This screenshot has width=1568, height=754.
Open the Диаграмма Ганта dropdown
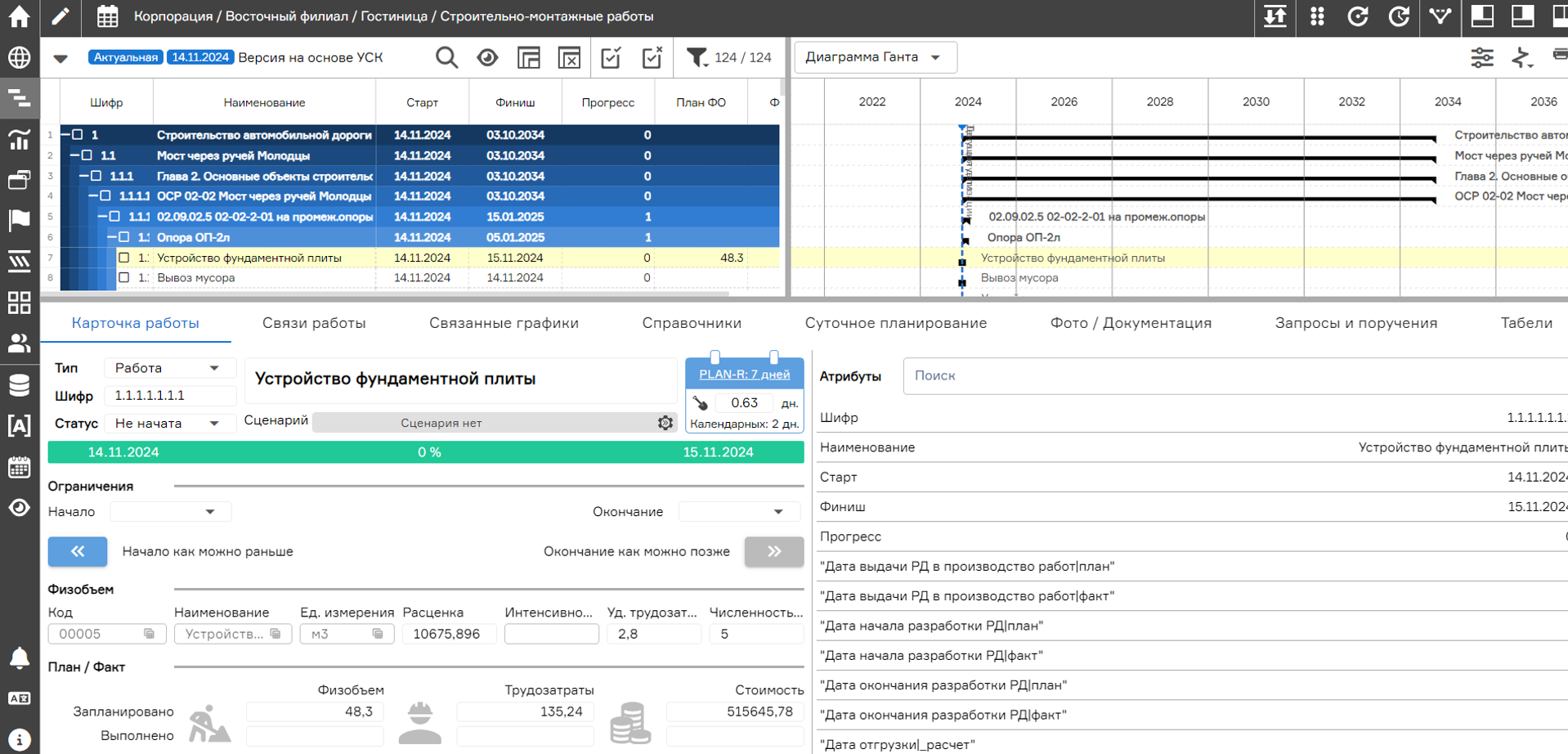coord(876,57)
